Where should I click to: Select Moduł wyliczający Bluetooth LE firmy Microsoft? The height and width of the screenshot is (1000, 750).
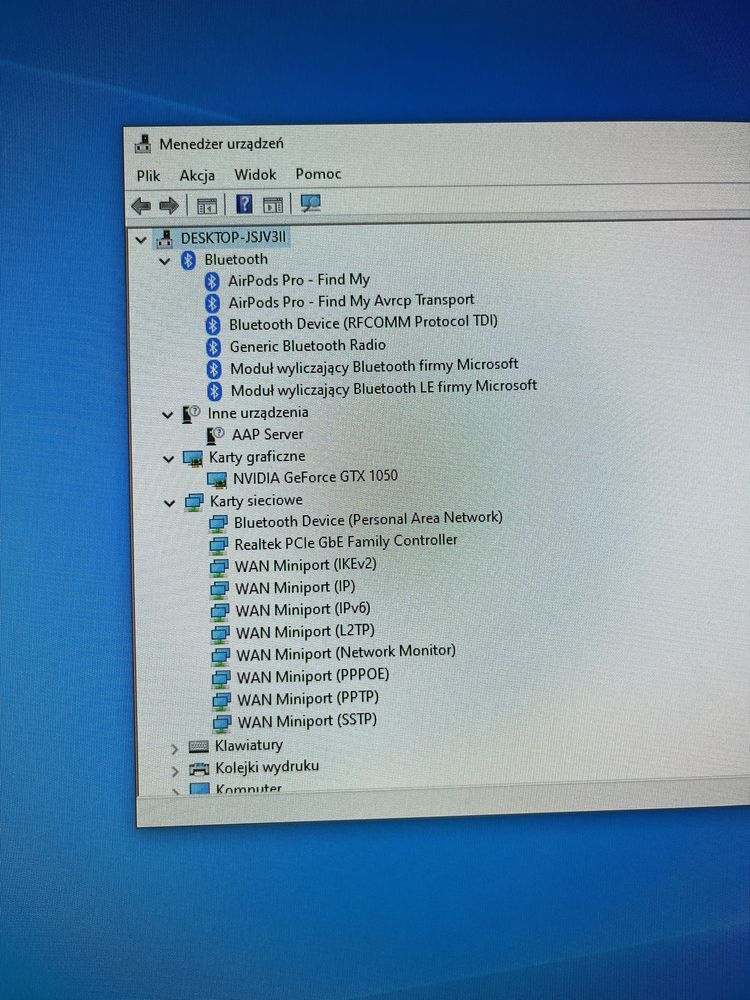click(x=384, y=388)
